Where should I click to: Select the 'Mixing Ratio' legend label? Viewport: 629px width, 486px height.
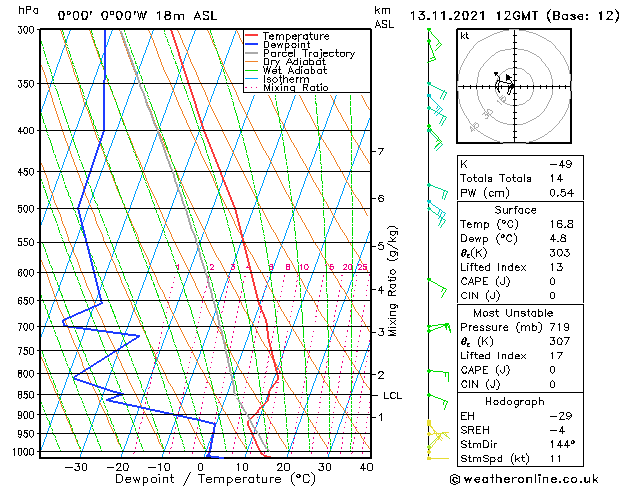pyautogui.click(x=296, y=87)
